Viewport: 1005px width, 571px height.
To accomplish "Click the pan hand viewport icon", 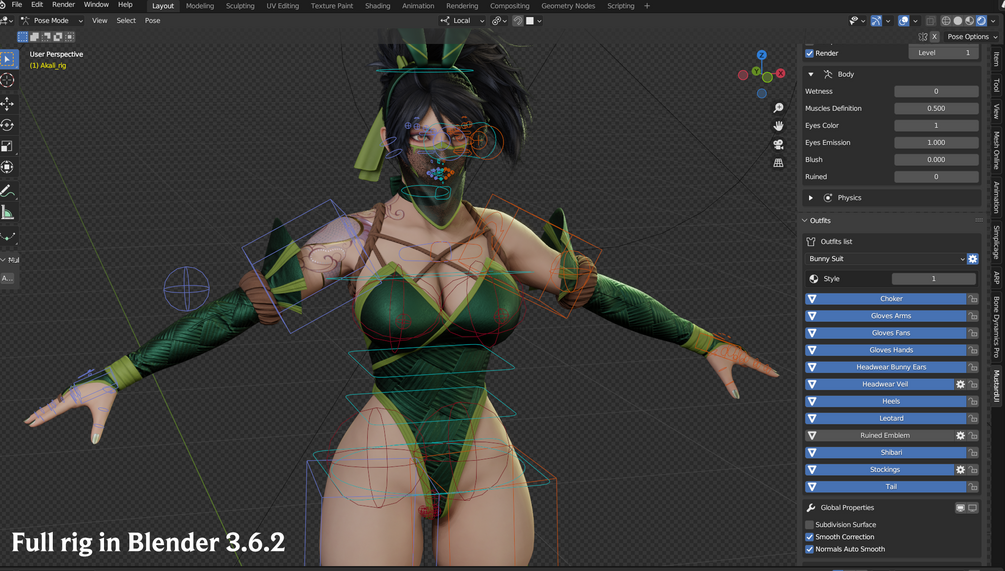I will point(778,126).
